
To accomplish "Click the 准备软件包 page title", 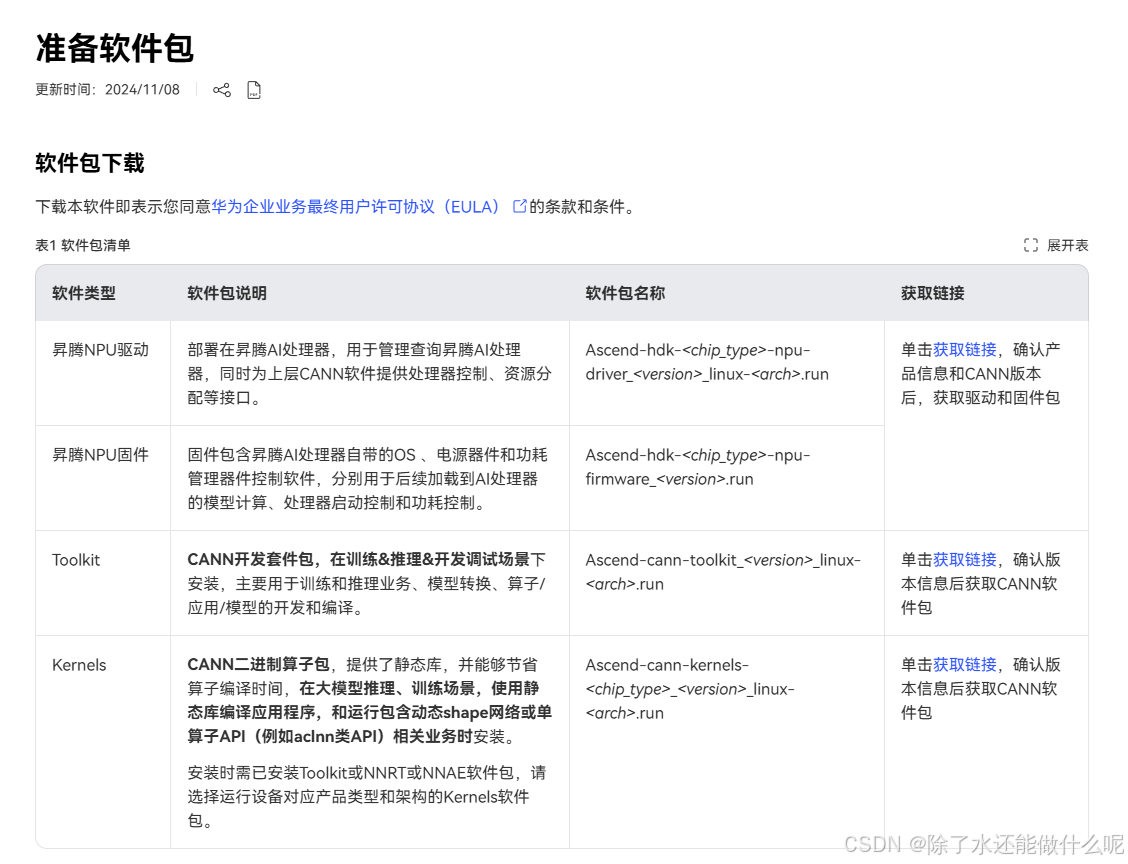I will coord(115,48).
